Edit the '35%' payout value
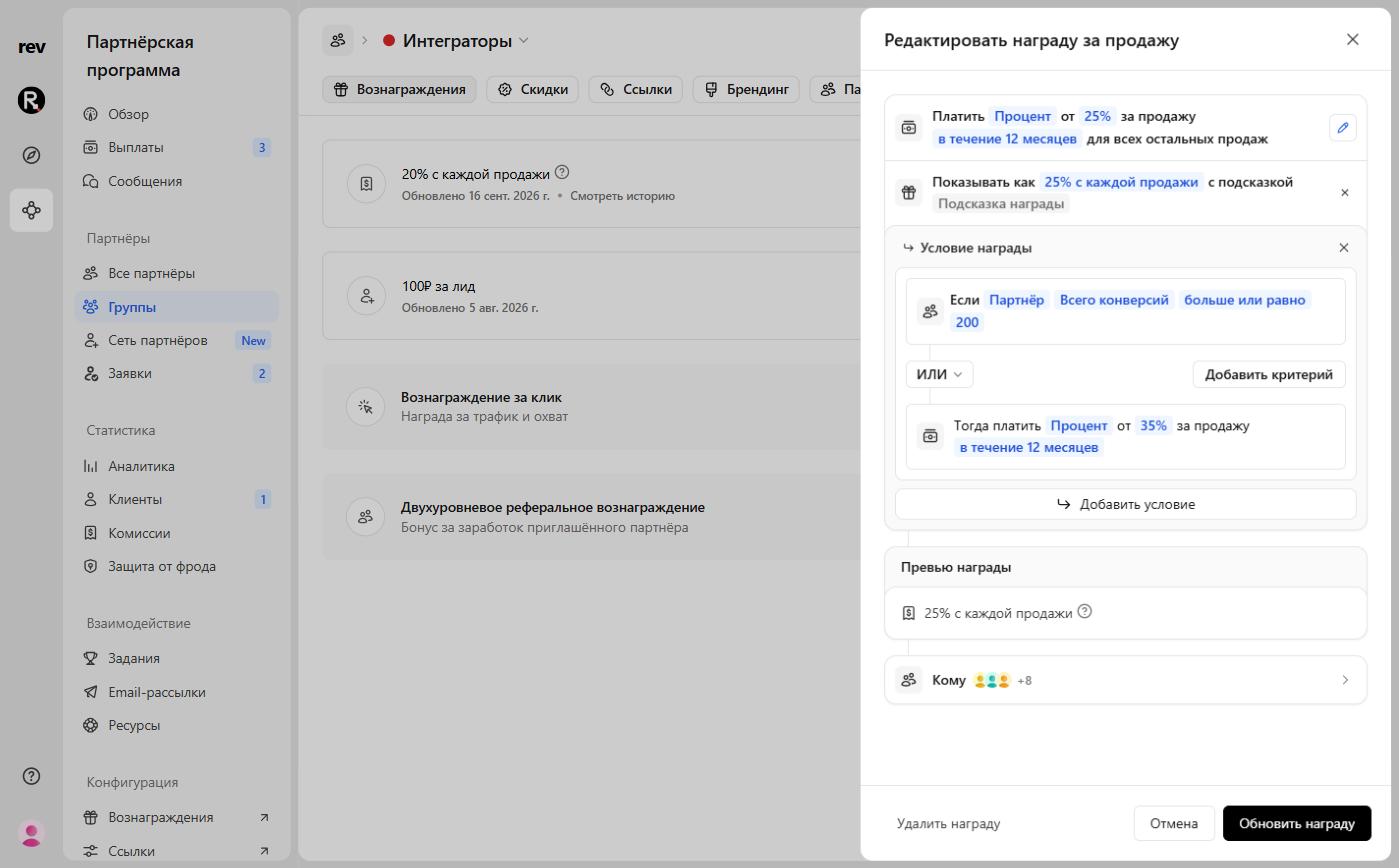 [x=1153, y=426]
